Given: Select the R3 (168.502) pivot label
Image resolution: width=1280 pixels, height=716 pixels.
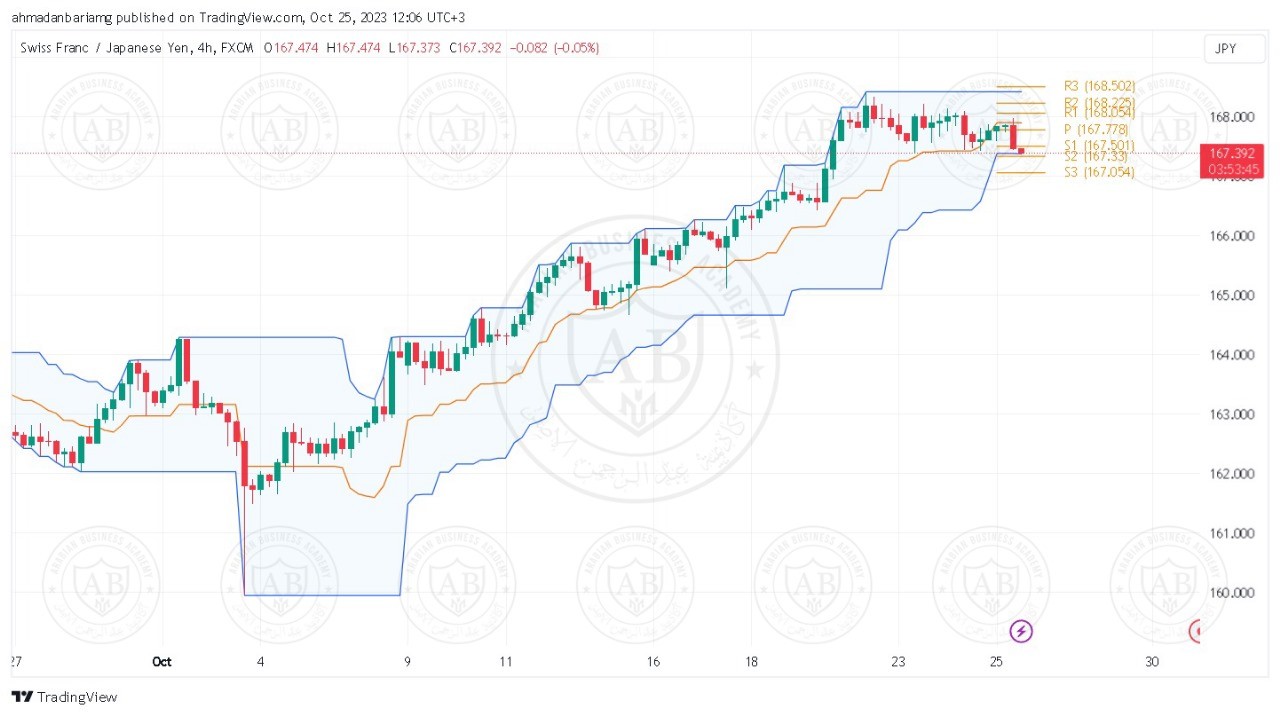Looking at the screenshot, I should click(1099, 86).
